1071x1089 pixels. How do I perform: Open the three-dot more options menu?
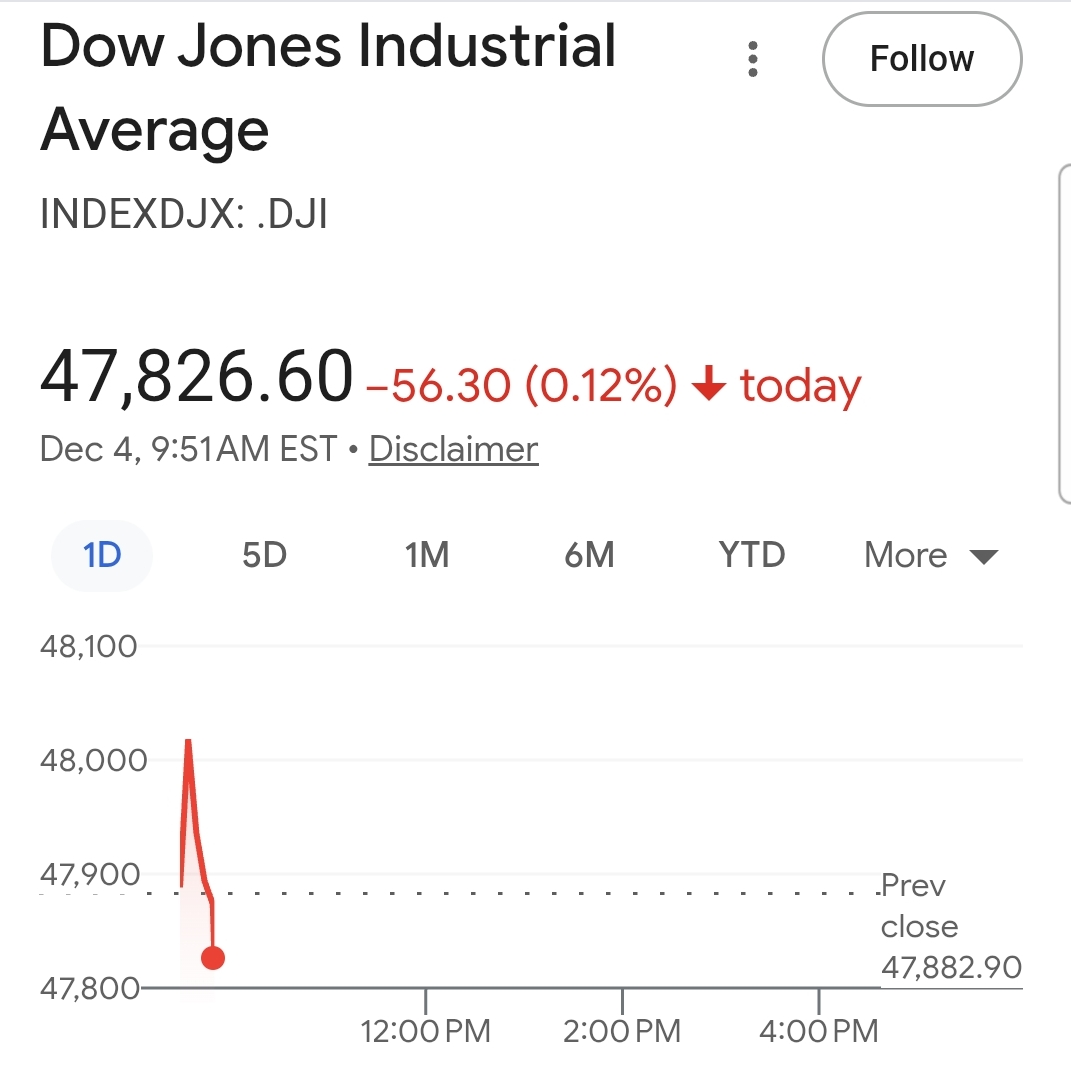[753, 59]
